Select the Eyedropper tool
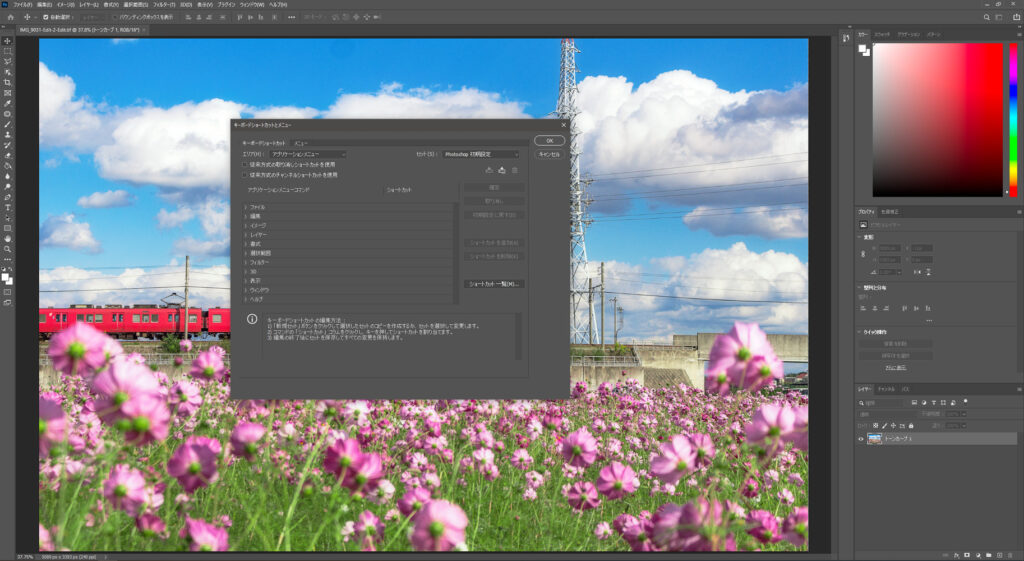This screenshot has height=561, width=1024. pos(7,103)
